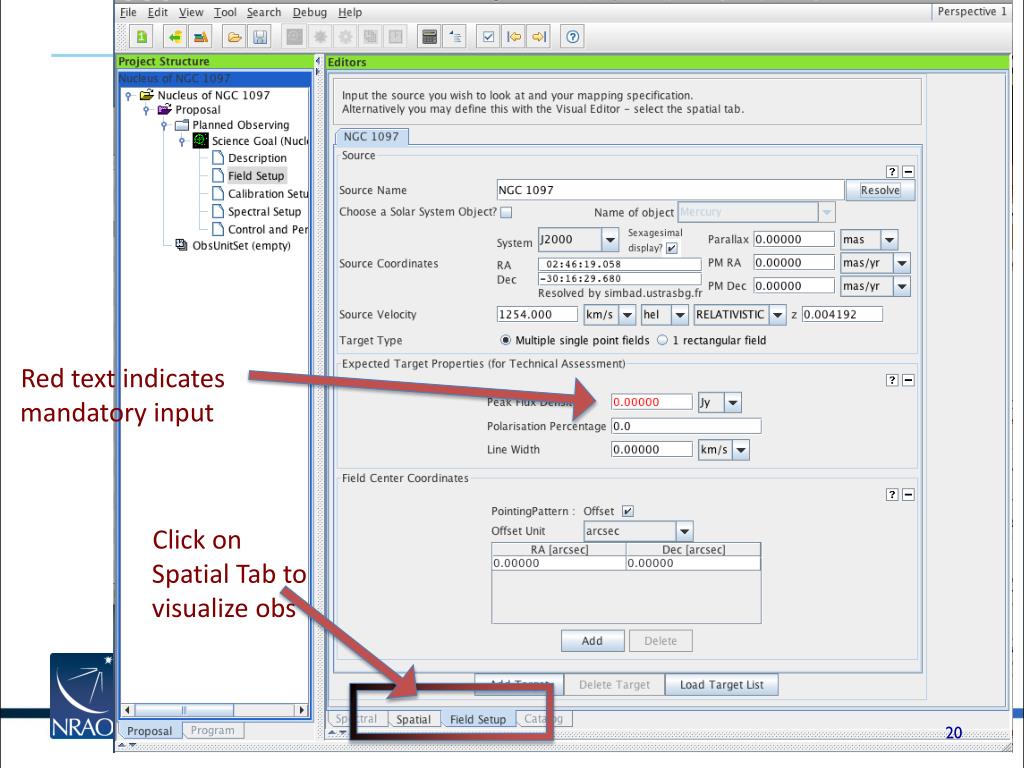Open the View menu
The image size is (1024, 768).
pyautogui.click(x=191, y=12)
